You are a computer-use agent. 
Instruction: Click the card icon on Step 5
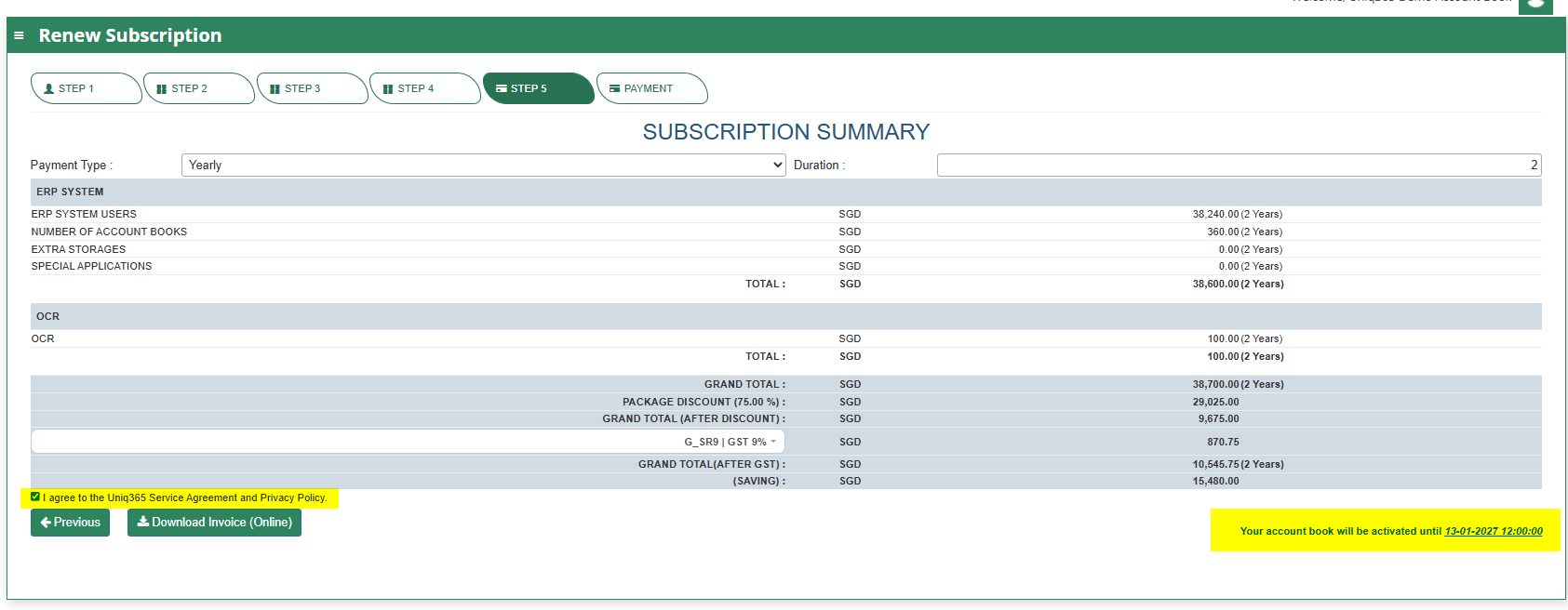point(502,89)
